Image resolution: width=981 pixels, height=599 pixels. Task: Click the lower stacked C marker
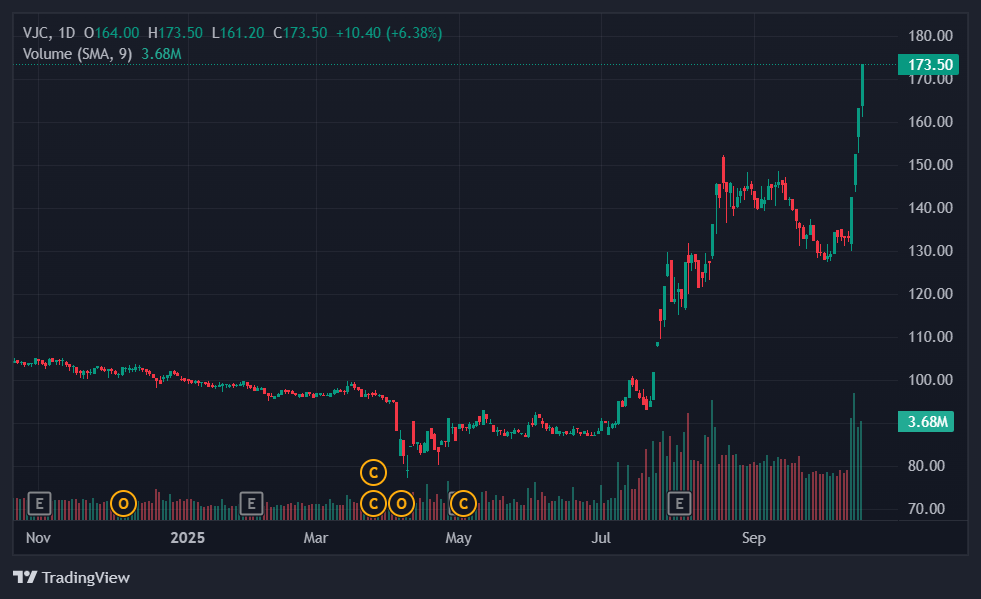pos(373,503)
